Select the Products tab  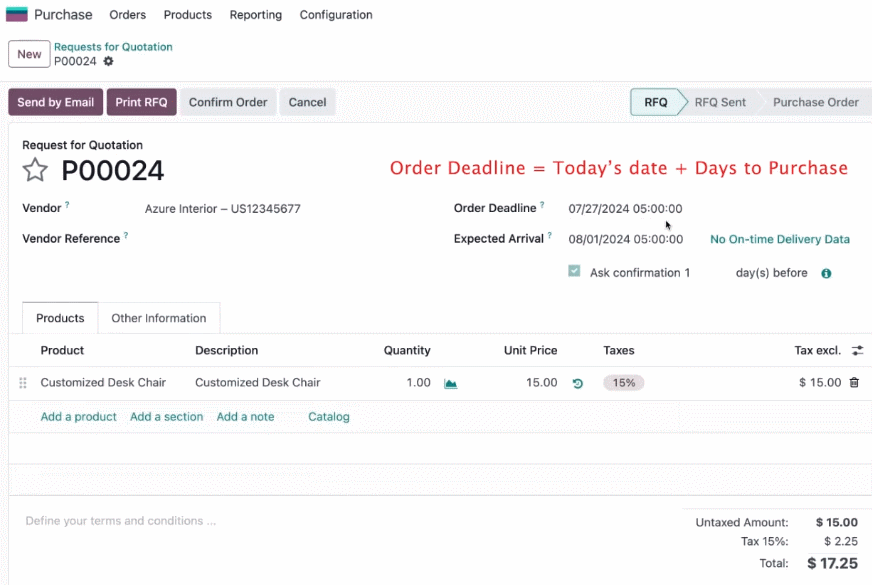60,318
